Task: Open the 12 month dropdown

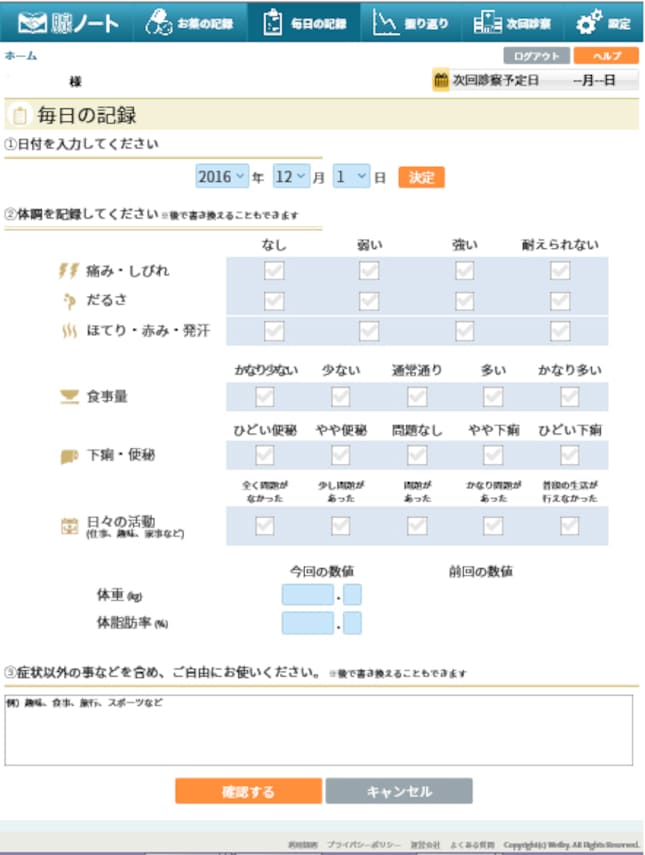Action: tap(292, 177)
